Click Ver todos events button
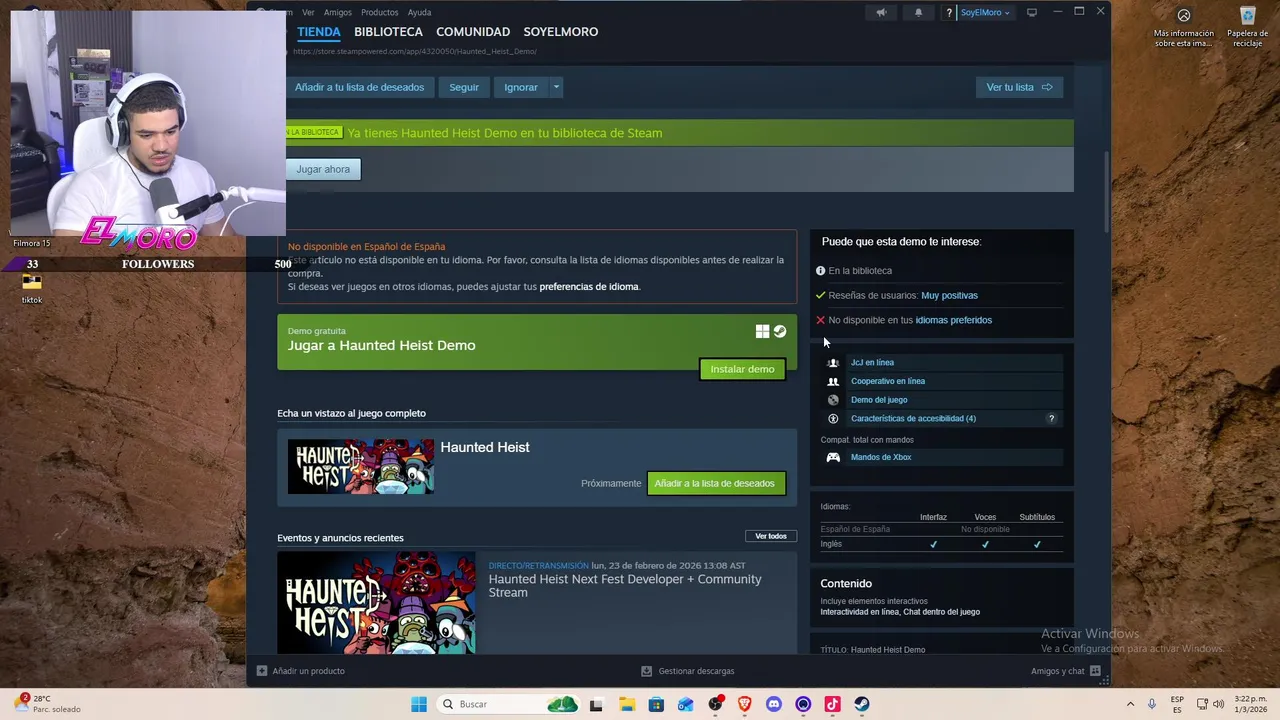1280x720 pixels. 771,536
